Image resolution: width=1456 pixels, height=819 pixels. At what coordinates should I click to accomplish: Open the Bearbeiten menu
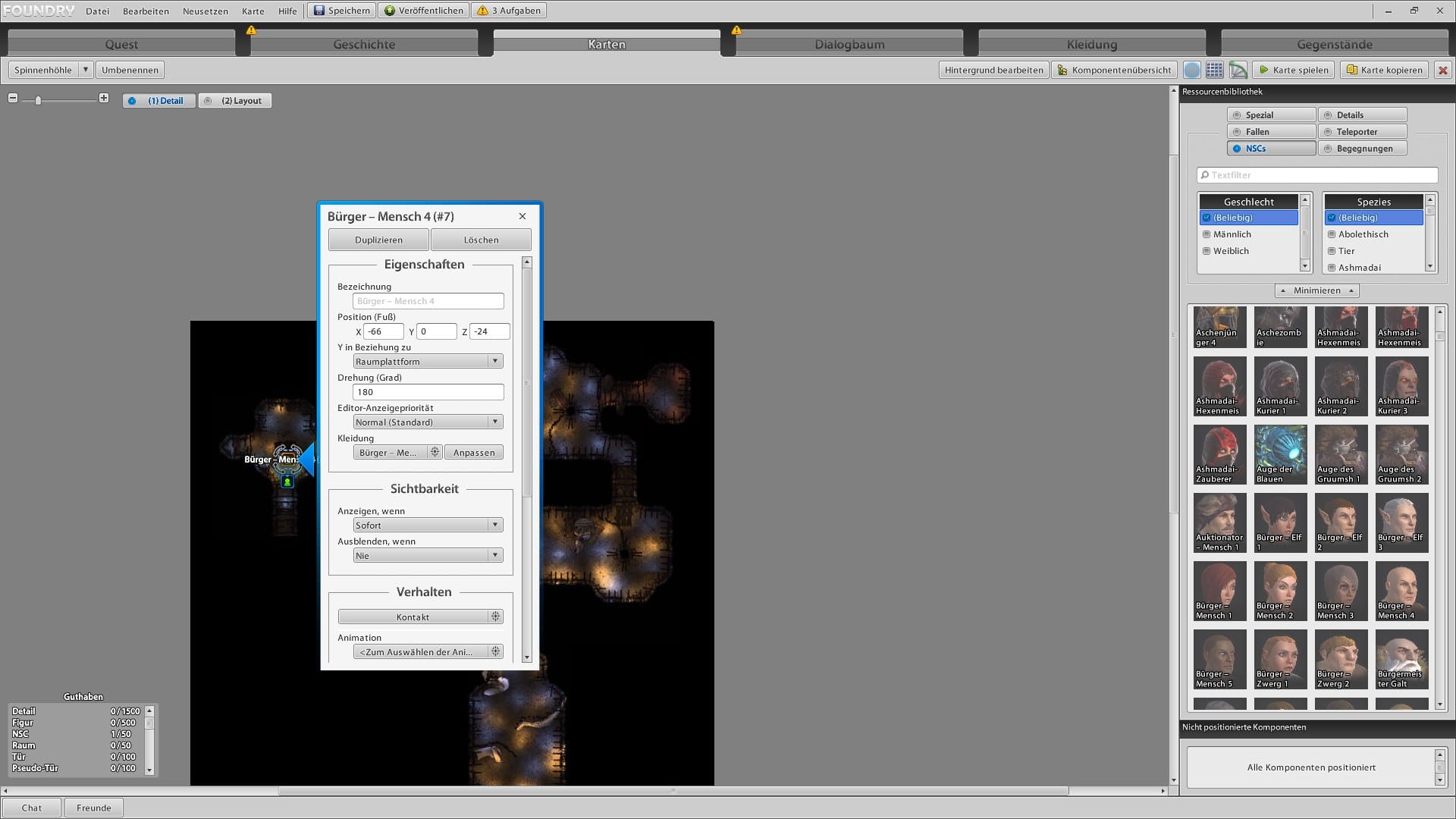pos(146,11)
